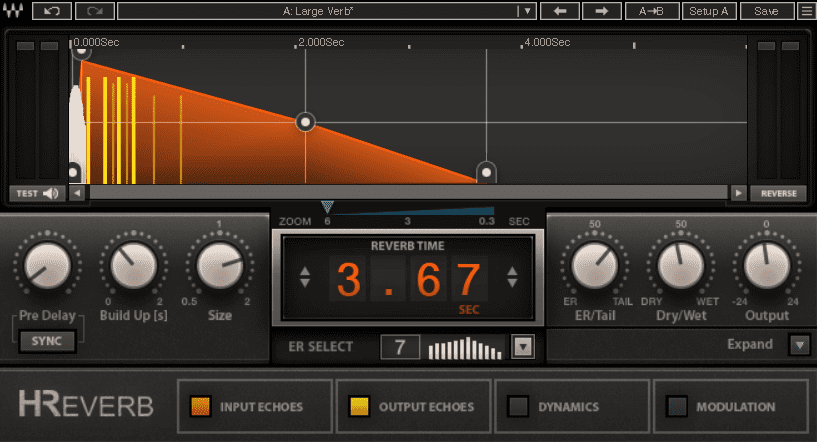Select the envelope midpoint handle
The width and height of the screenshot is (817, 442).
point(305,122)
